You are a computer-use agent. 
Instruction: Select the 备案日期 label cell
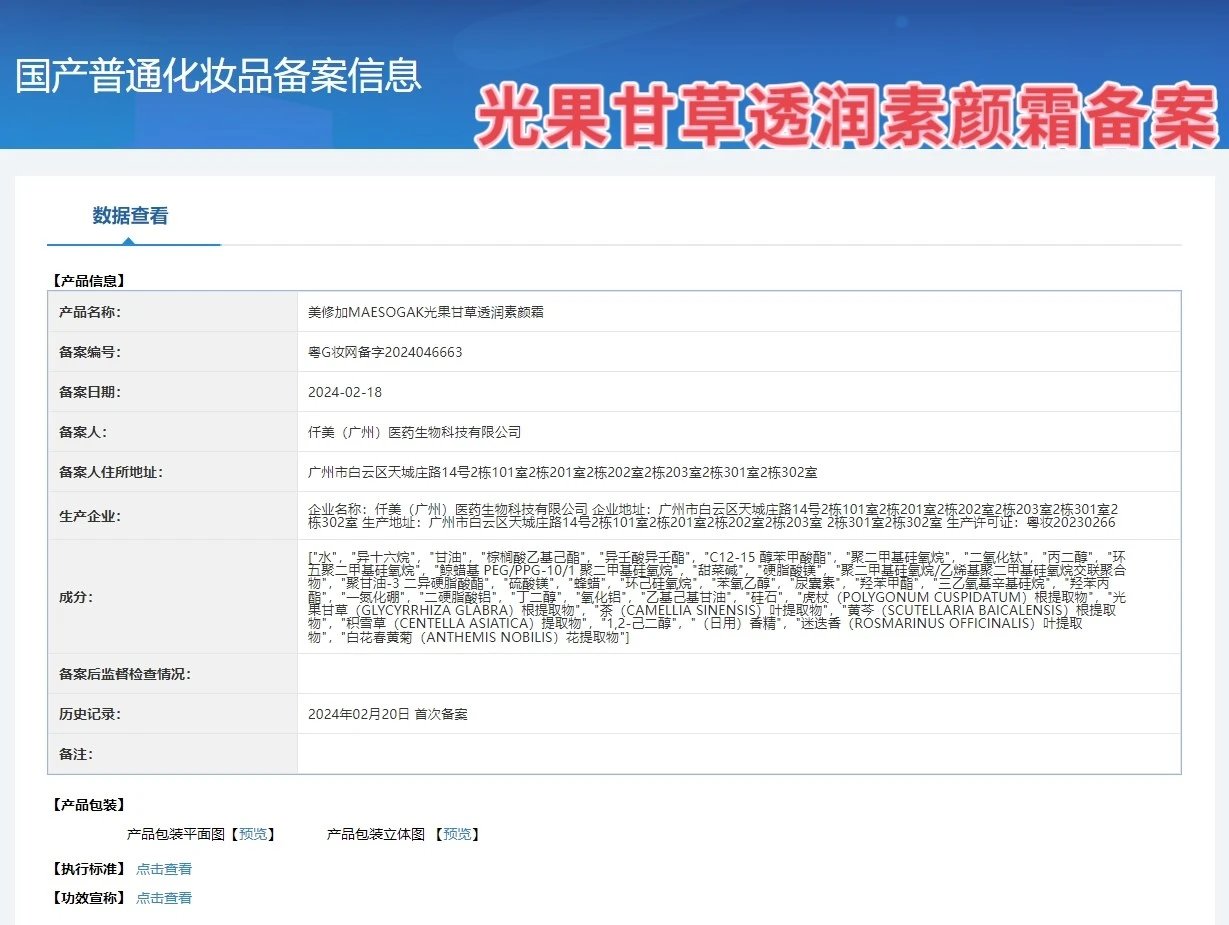click(x=173, y=392)
